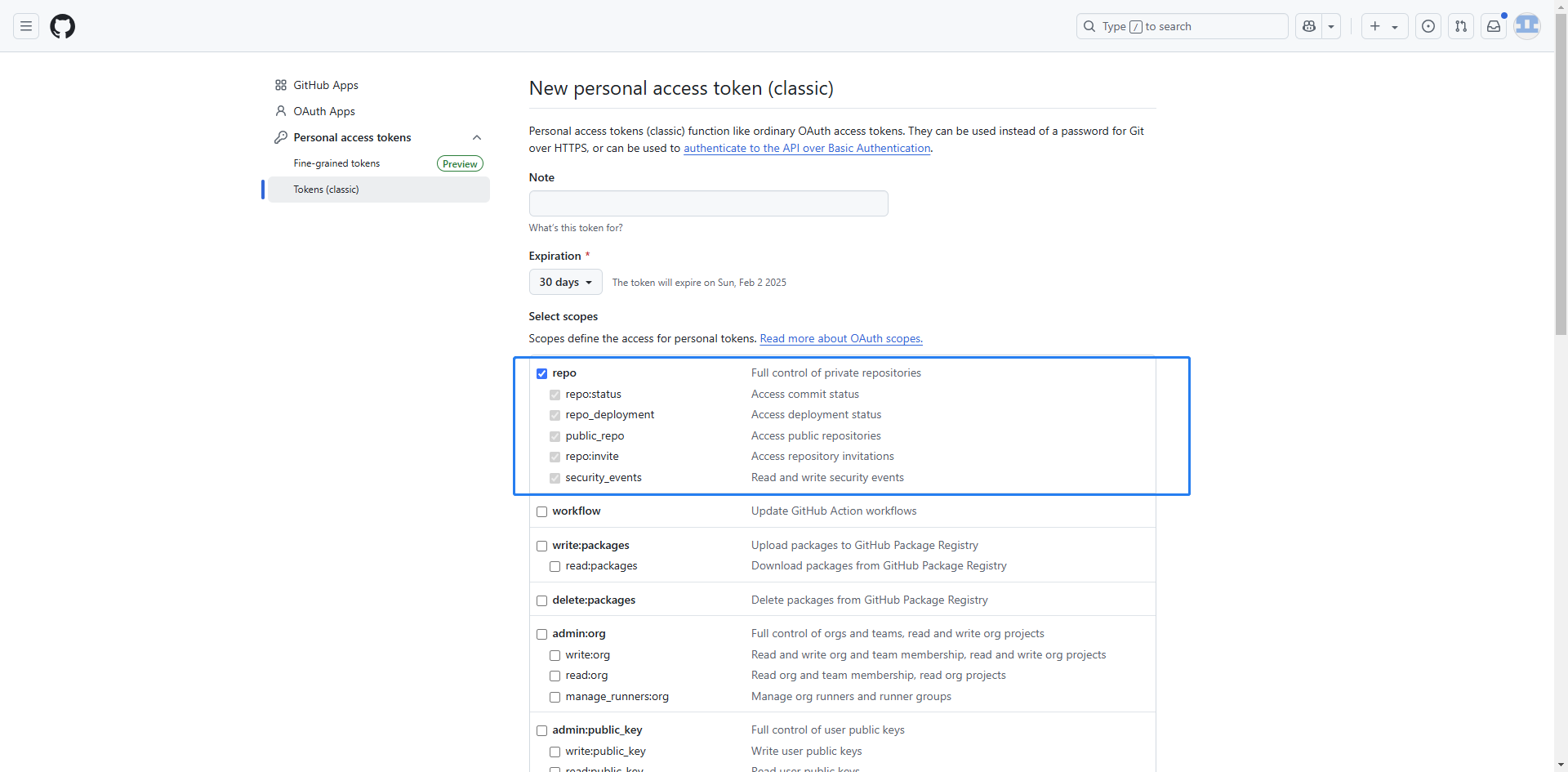Open the Copilot chat icon
Image resolution: width=1568 pixels, height=772 pixels.
point(1309,26)
